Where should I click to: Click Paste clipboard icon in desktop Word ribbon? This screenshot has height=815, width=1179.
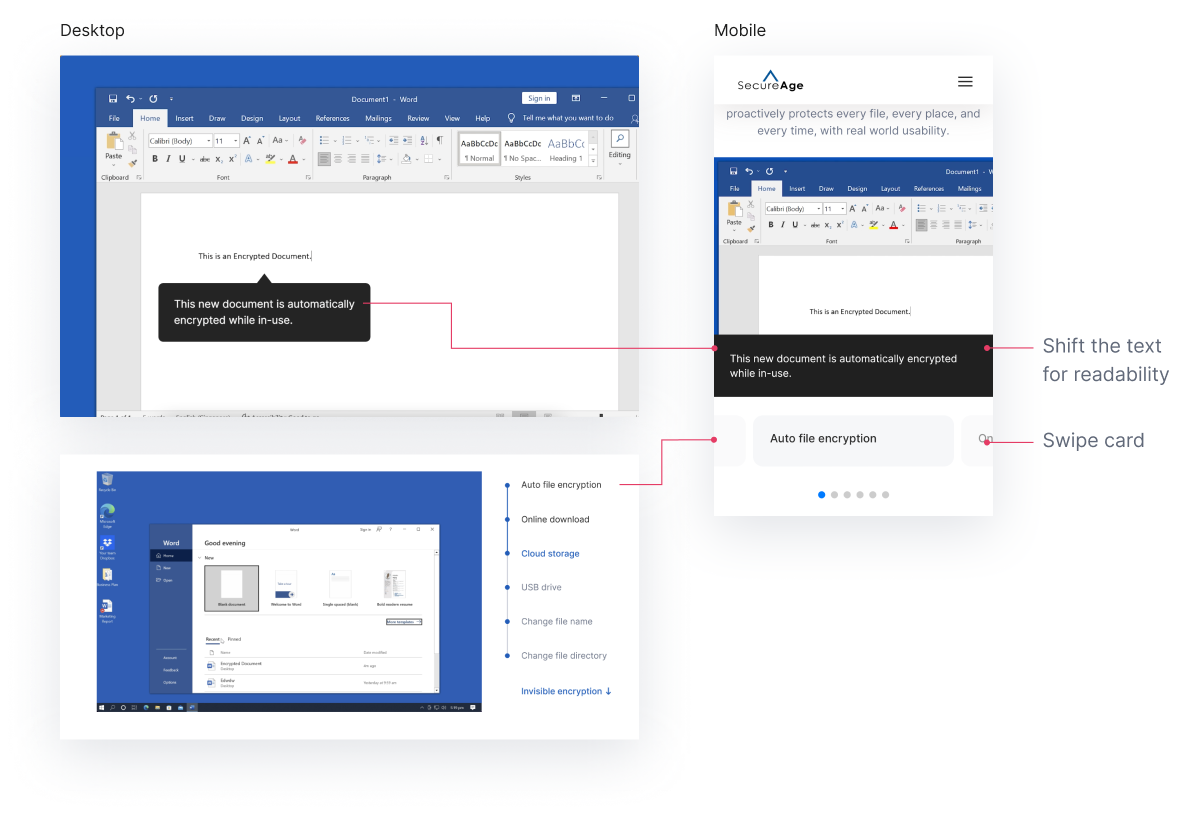tap(114, 141)
